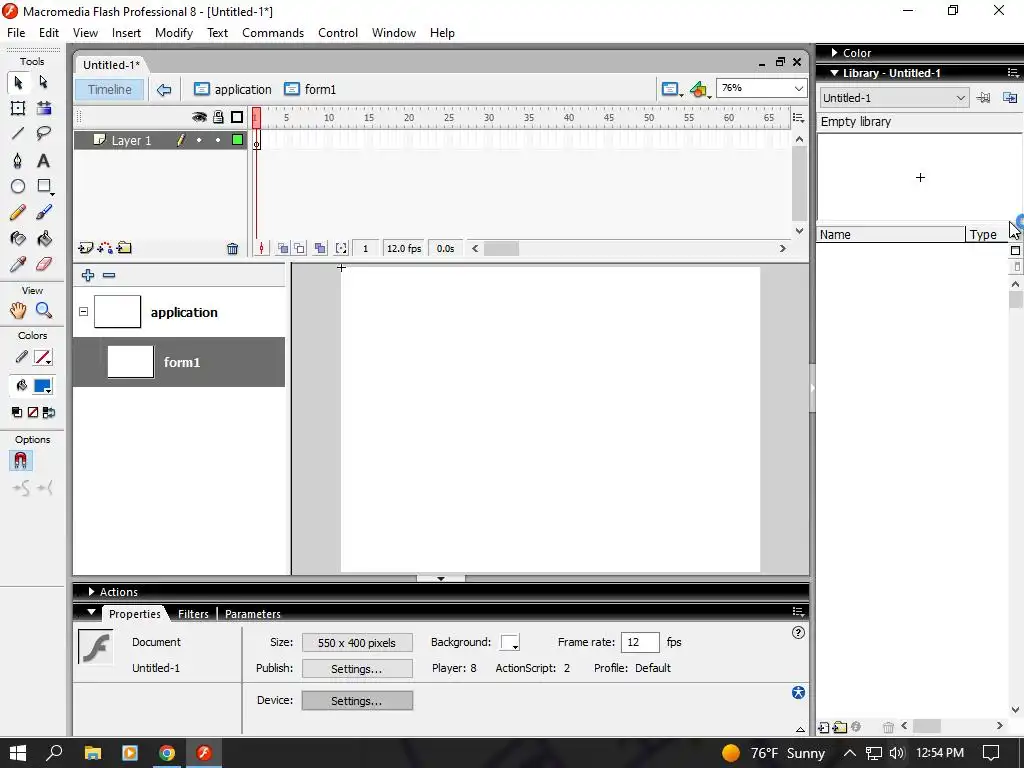Select the Hand tool
Viewport: 1024px width, 768px height.
click(x=18, y=310)
